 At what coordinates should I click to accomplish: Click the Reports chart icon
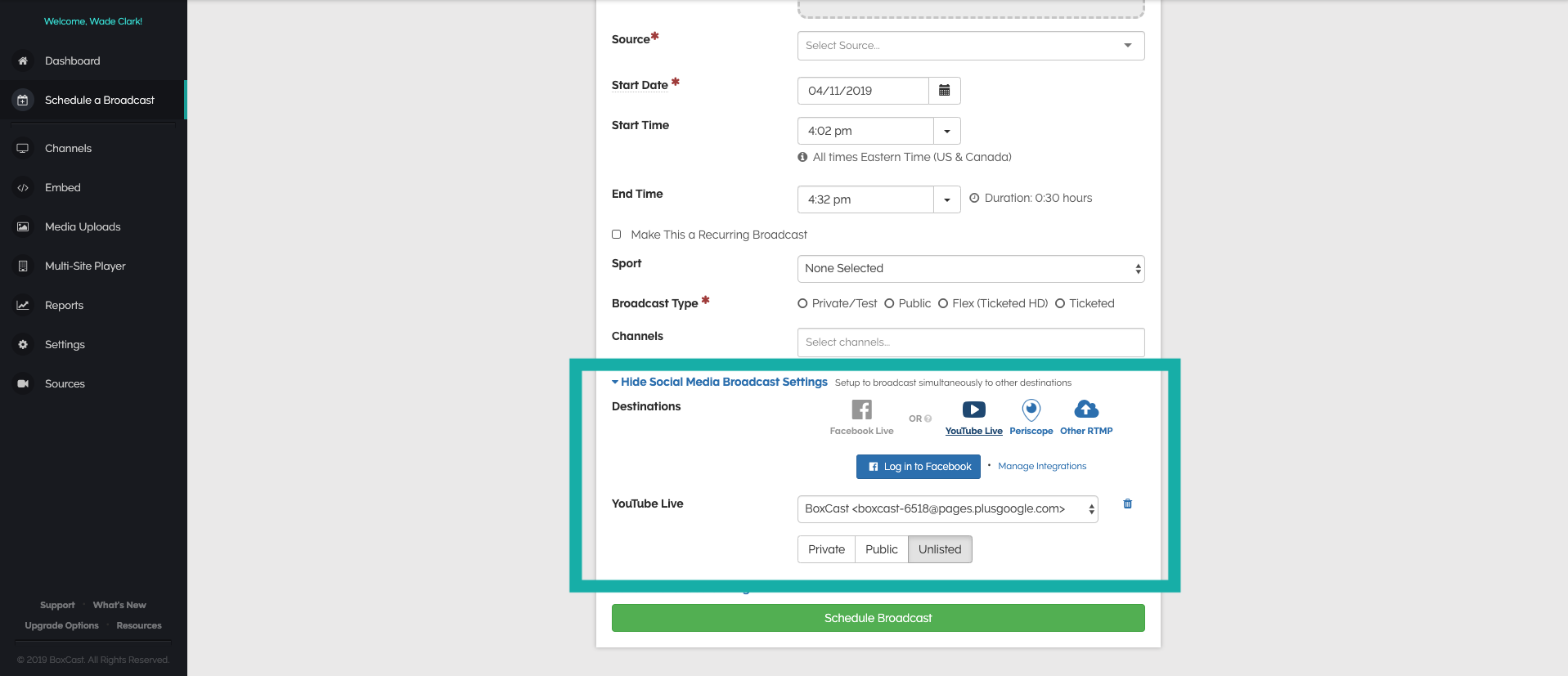(x=23, y=306)
